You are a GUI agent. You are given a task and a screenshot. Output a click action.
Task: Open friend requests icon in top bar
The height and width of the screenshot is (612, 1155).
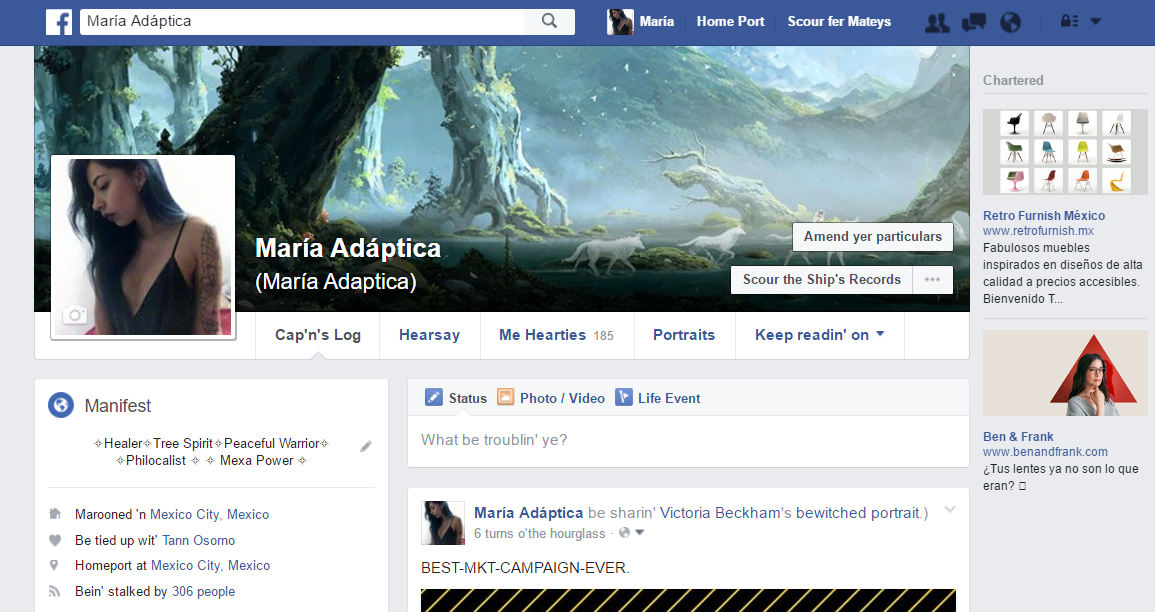937,22
